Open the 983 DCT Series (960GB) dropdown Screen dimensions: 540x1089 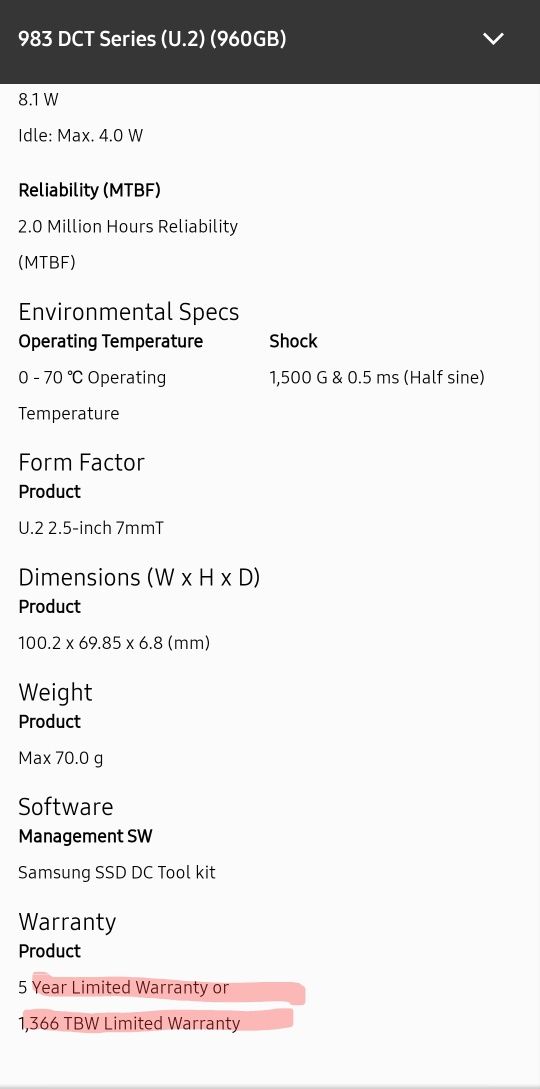pyautogui.click(x=270, y=40)
